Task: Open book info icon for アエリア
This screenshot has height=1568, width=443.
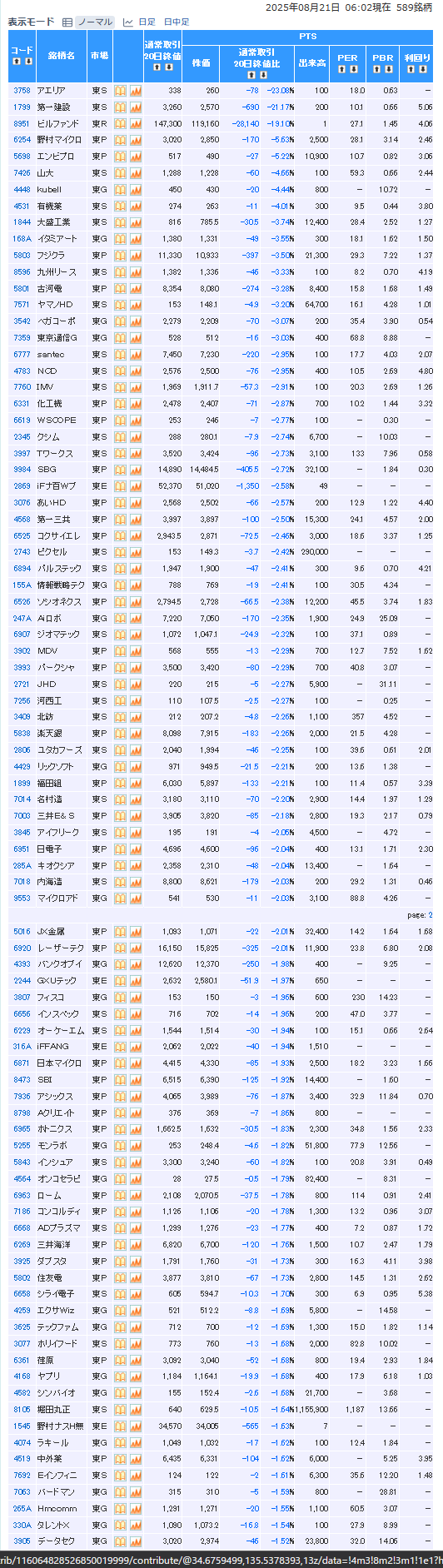Action: point(120,91)
